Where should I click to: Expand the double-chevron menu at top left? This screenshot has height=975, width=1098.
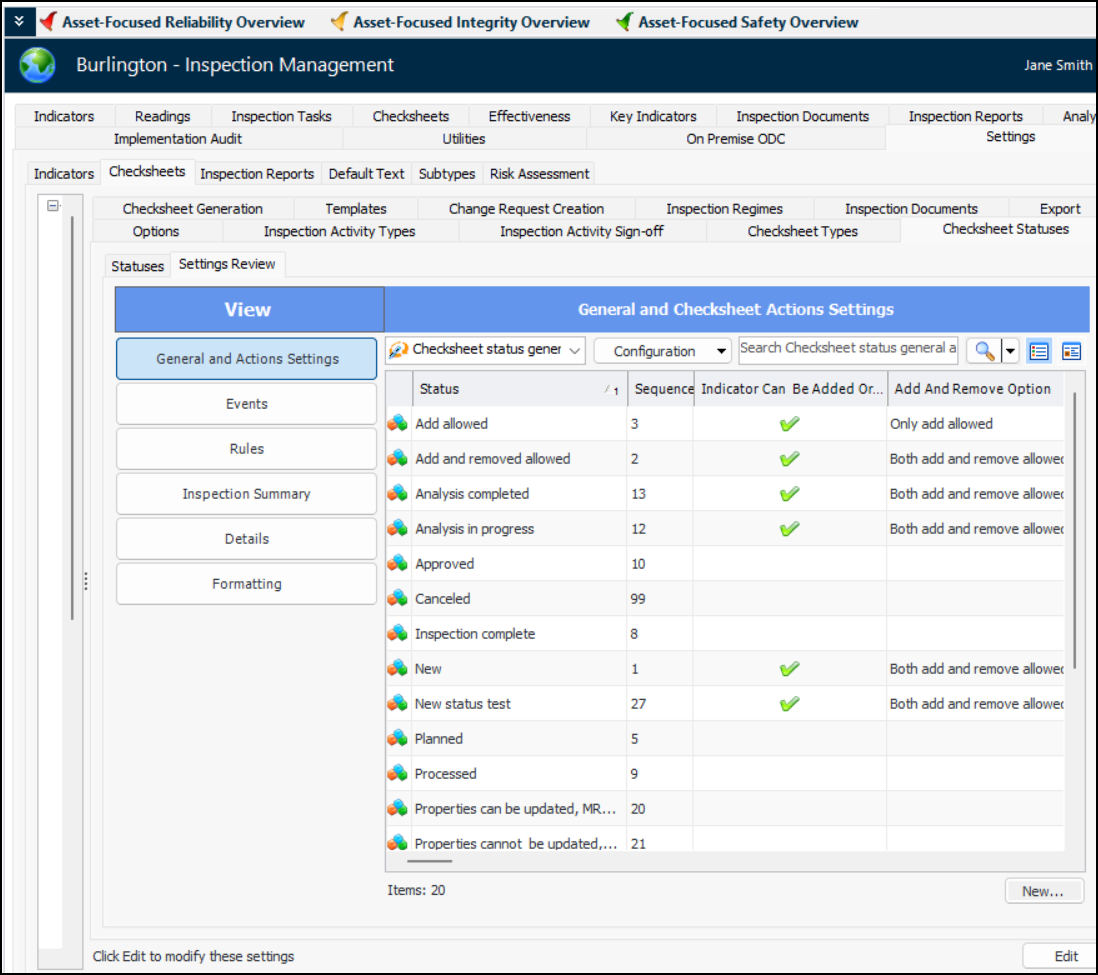(19, 21)
